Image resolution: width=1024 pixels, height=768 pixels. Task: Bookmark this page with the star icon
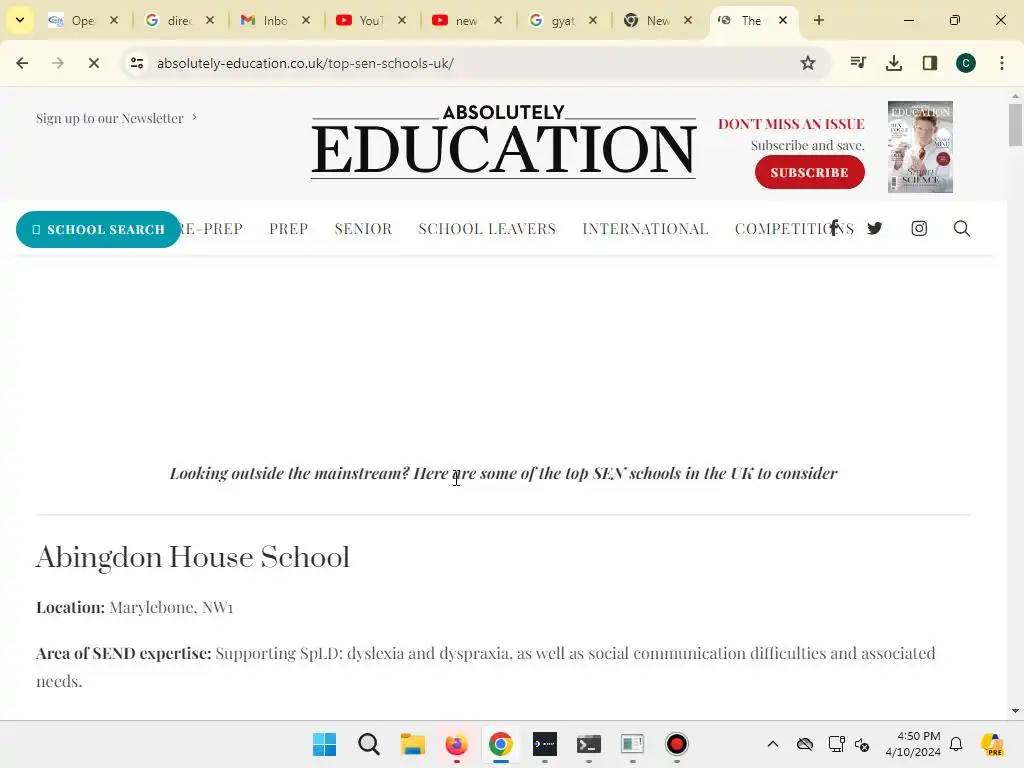point(808,63)
